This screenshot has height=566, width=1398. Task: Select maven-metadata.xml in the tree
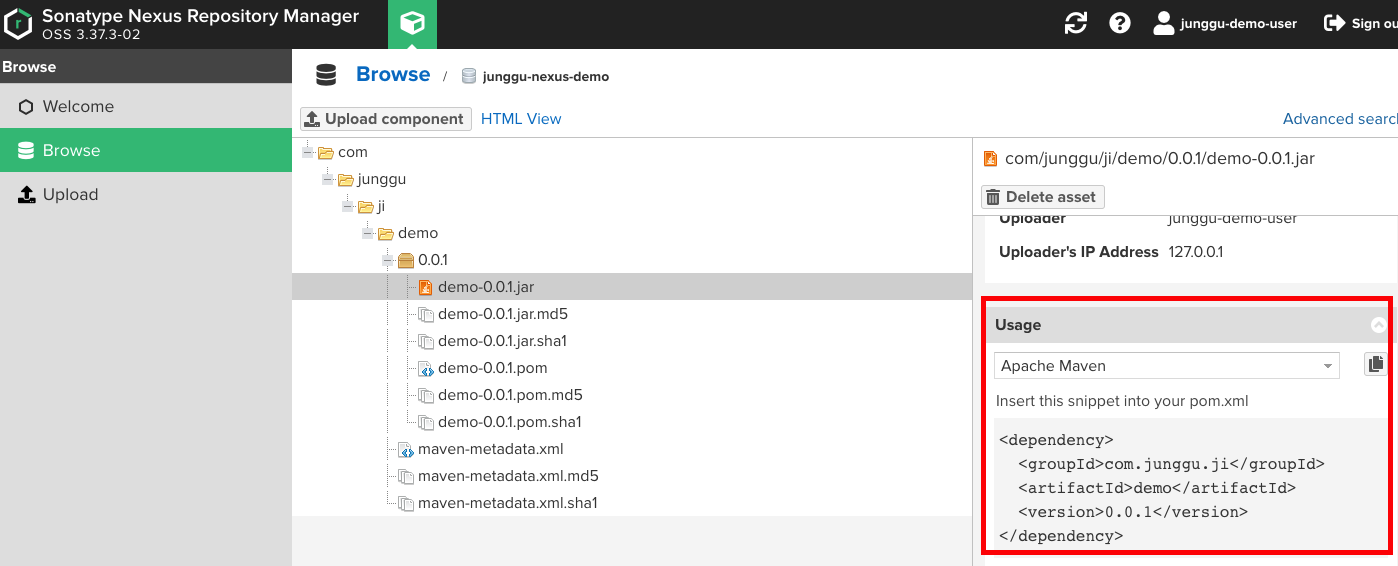(490, 449)
